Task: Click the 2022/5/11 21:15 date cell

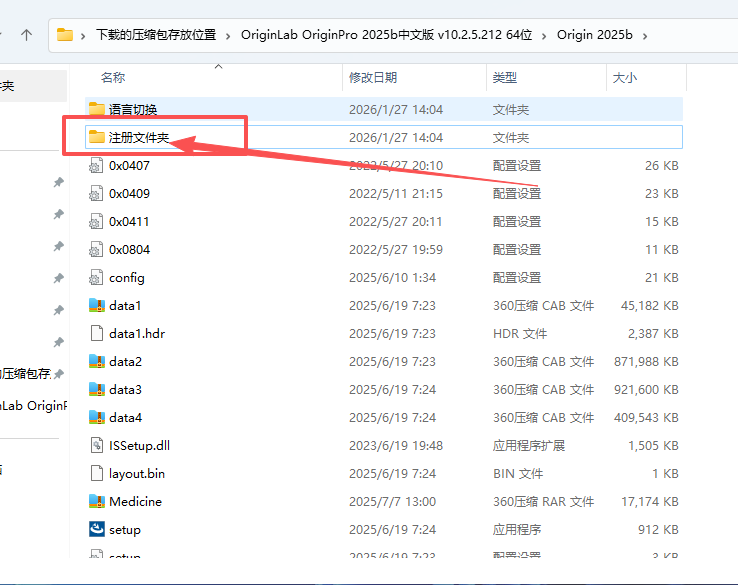Action: pyautogui.click(x=396, y=193)
